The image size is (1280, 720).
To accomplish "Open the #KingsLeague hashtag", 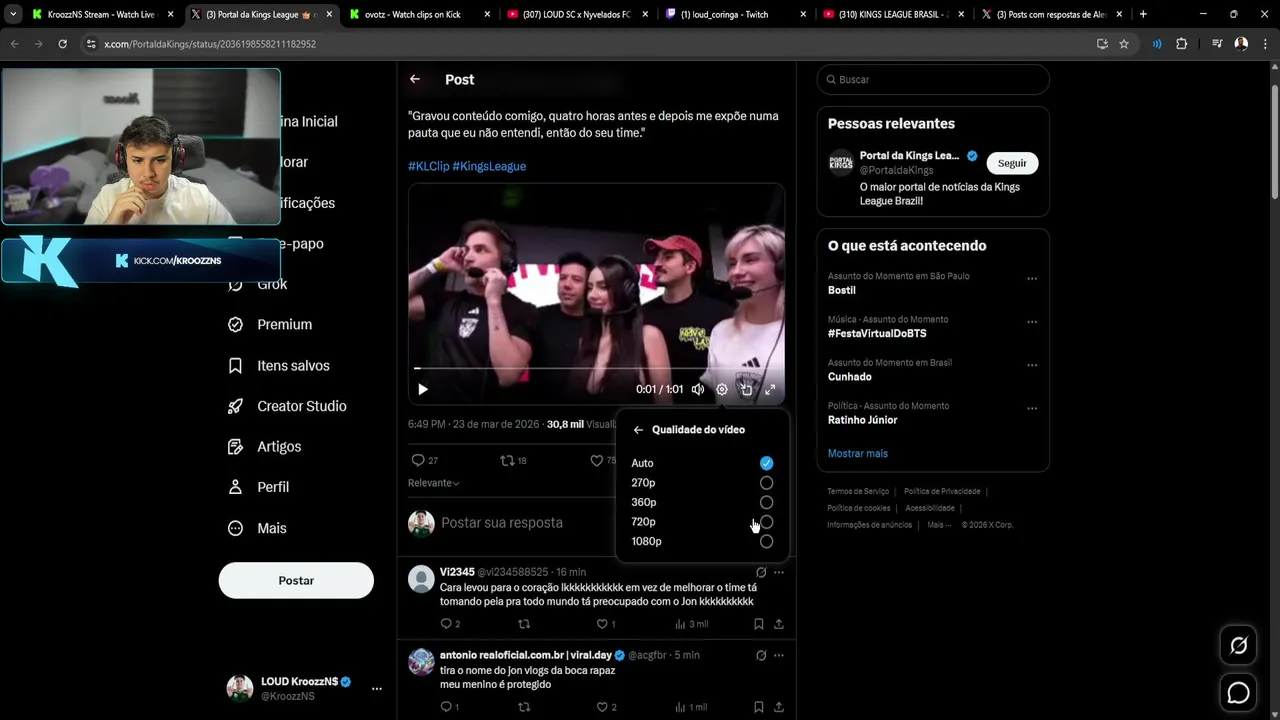I will (489, 166).
